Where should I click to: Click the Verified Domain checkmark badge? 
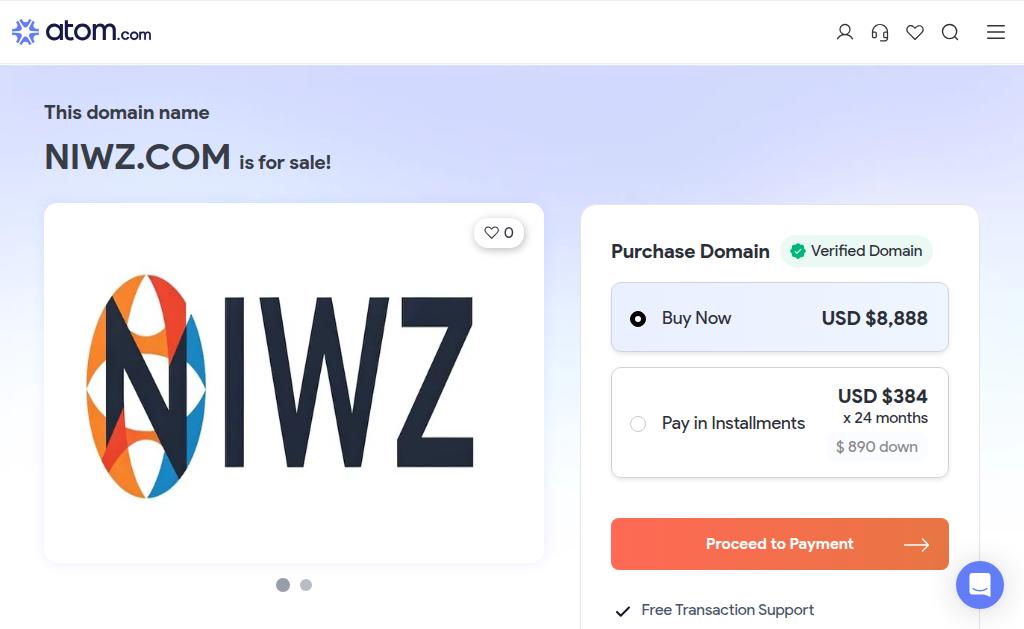(856, 251)
